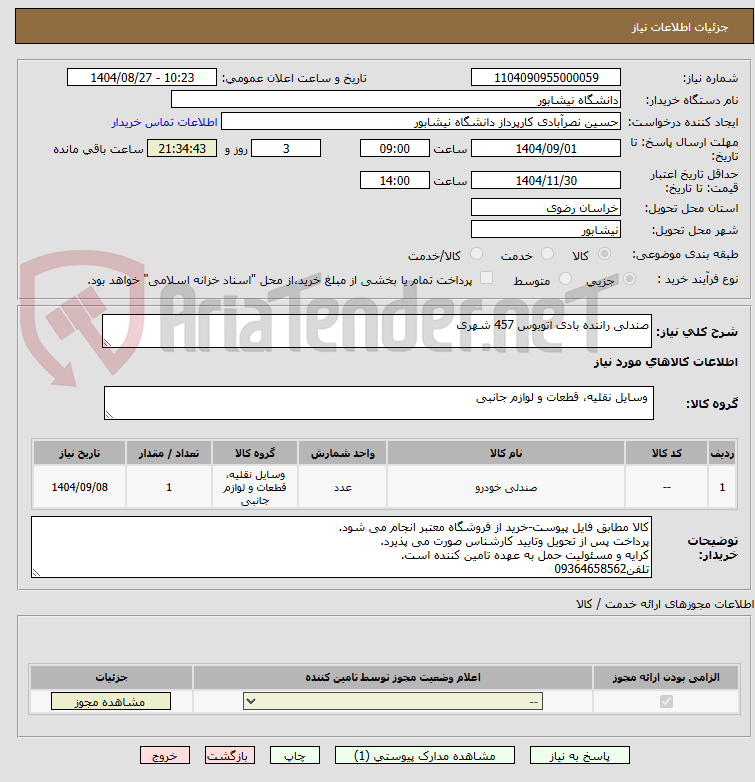Select the کالا/خدمت radio button
The width and height of the screenshot is (755, 782).
coord(477,254)
